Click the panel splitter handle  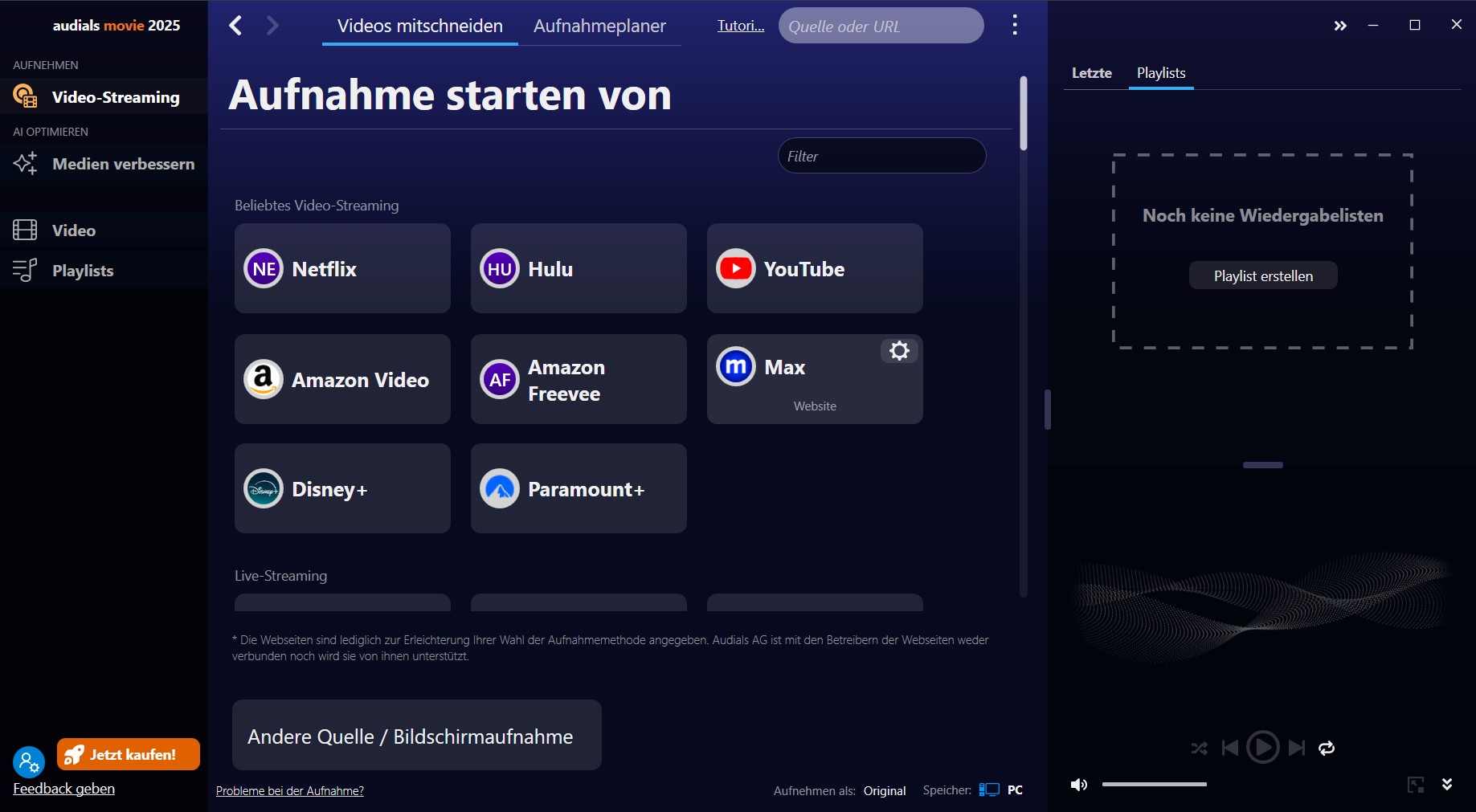click(1048, 410)
